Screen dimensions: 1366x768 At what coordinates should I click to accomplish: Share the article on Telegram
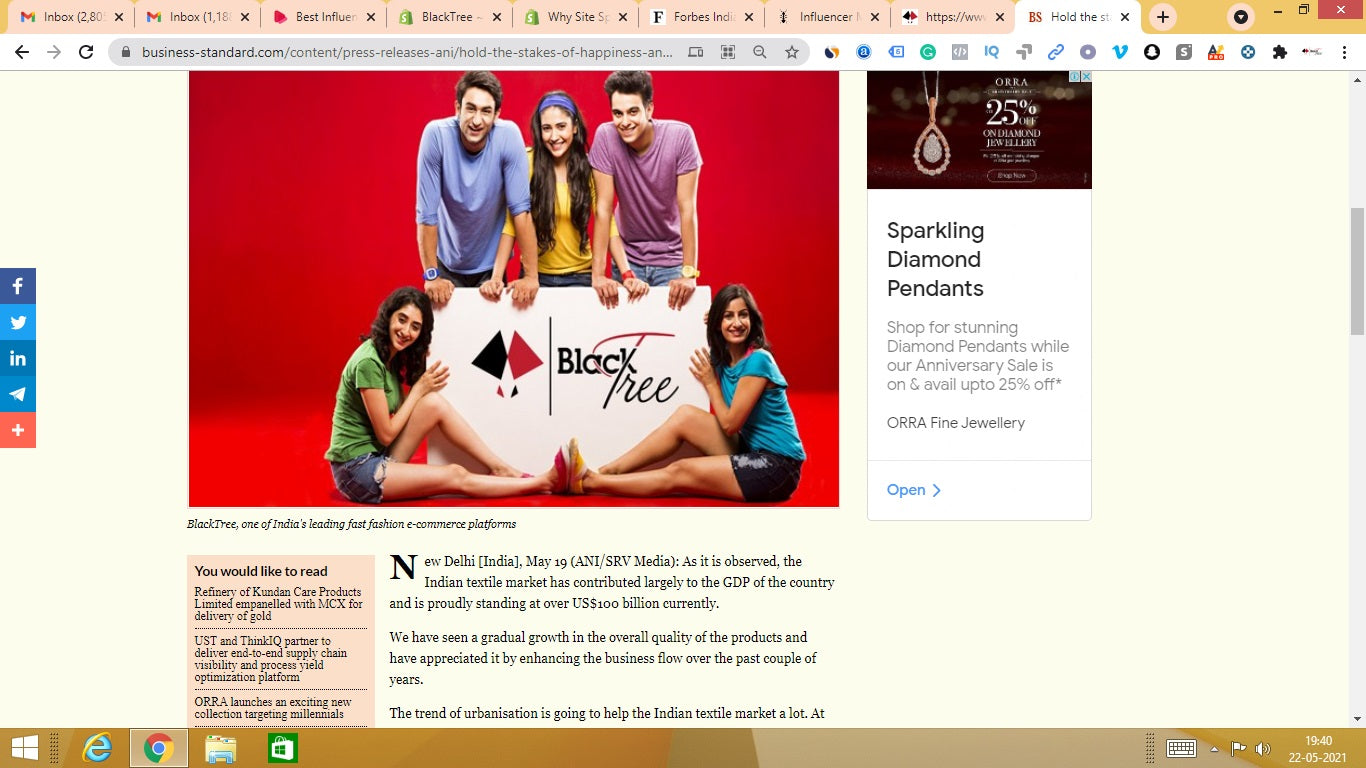(18, 394)
